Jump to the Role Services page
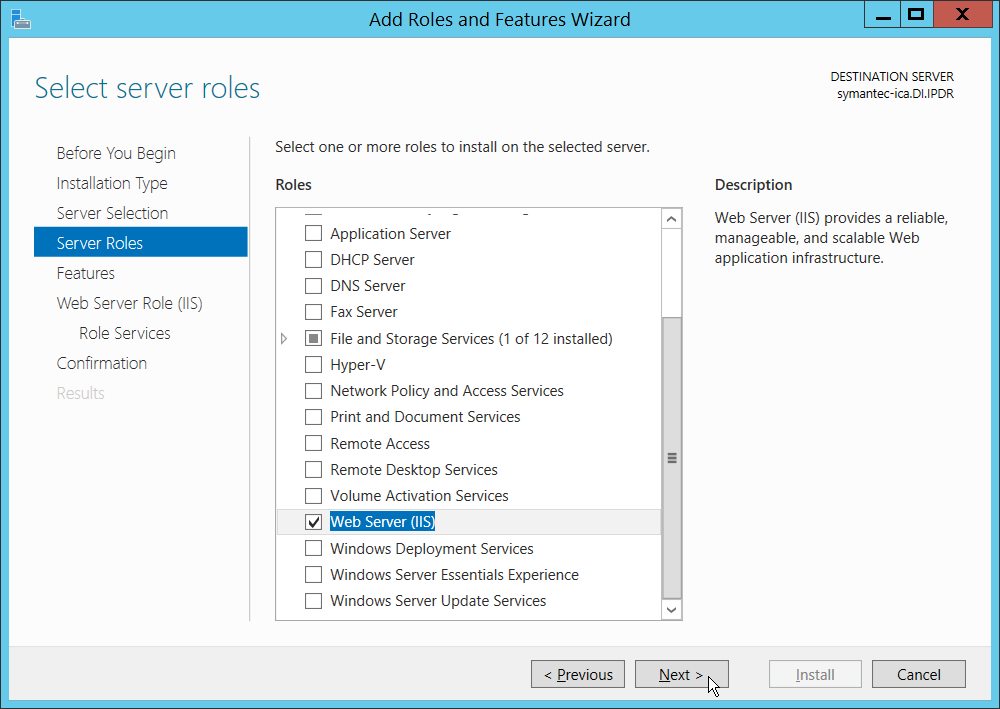1000x709 pixels. [x=125, y=333]
